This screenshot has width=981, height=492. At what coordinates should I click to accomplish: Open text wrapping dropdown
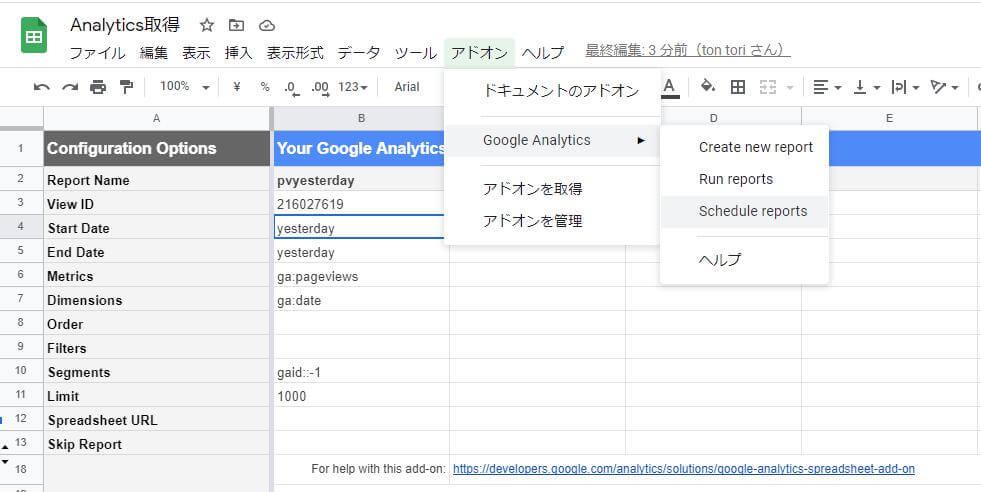[905, 87]
